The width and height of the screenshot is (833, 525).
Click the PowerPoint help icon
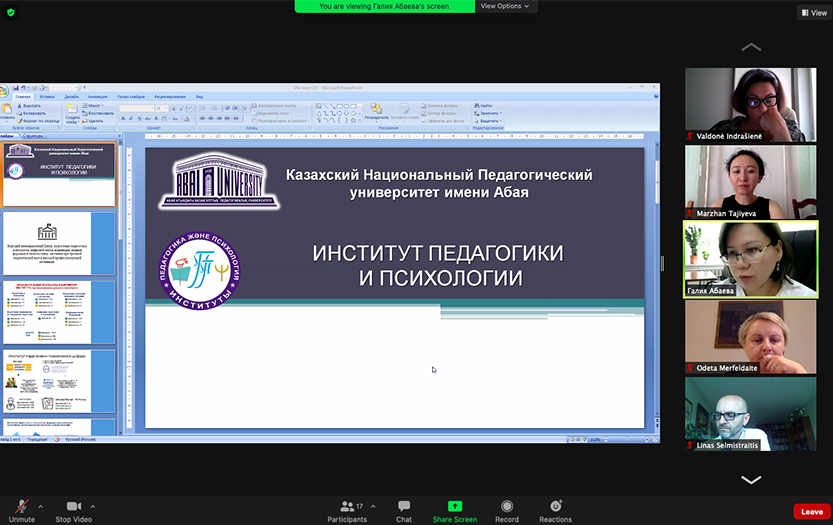click(x=656, y=96)
